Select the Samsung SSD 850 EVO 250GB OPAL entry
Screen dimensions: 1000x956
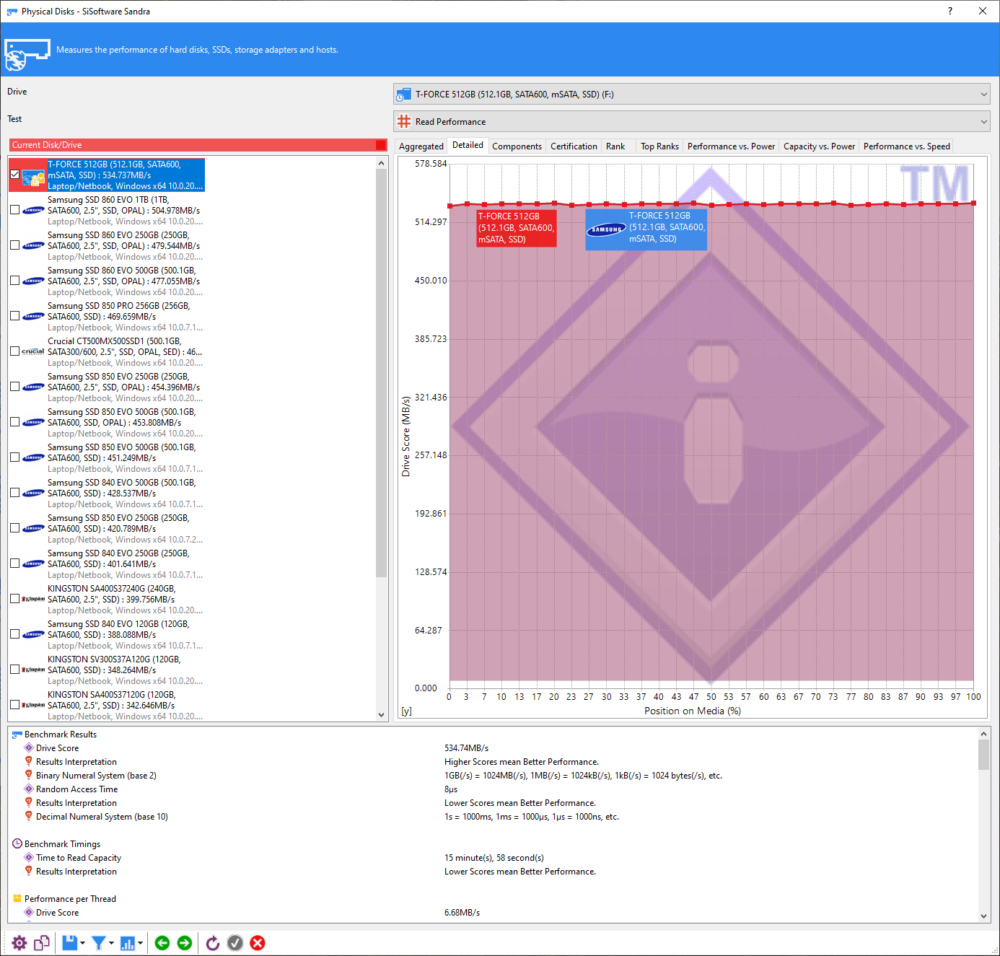tap(124, 387)
